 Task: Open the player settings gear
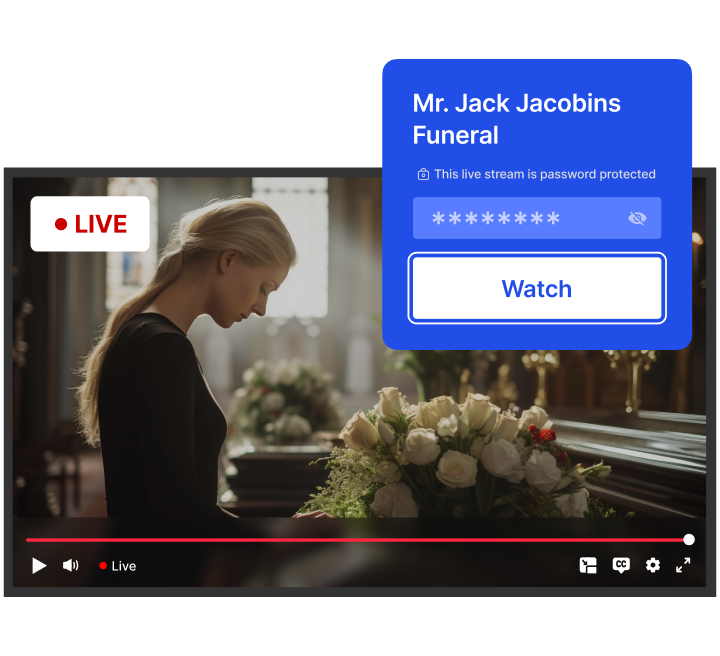652,565
